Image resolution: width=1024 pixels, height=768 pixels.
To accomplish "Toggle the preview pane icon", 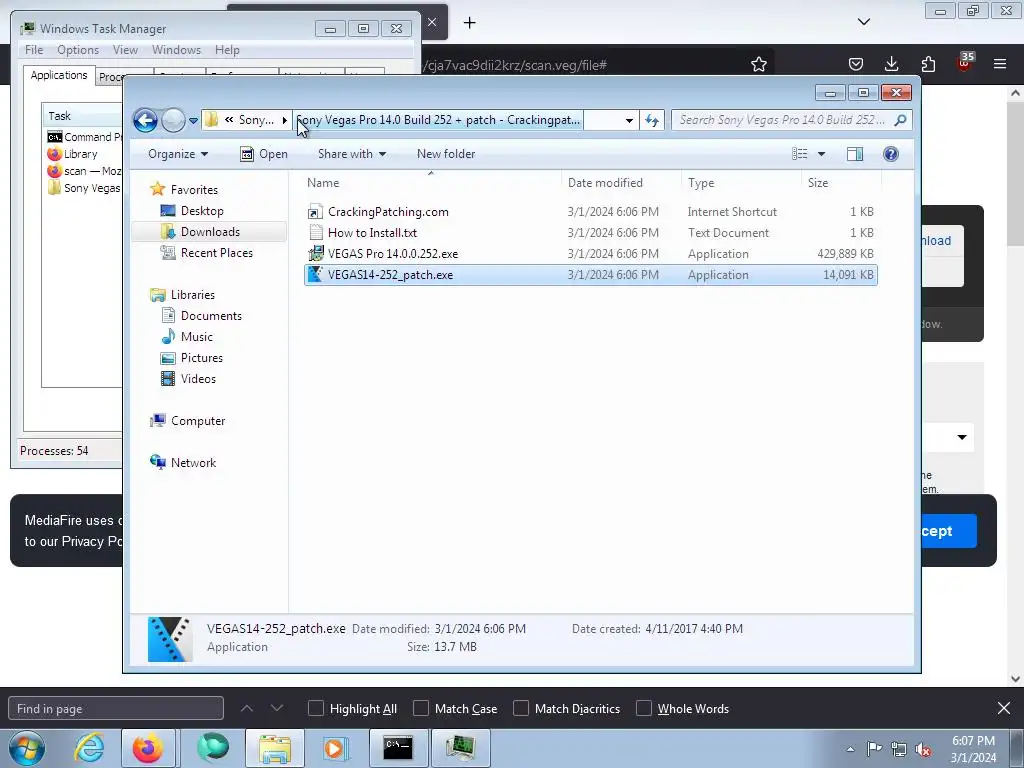I will [855, 154].
